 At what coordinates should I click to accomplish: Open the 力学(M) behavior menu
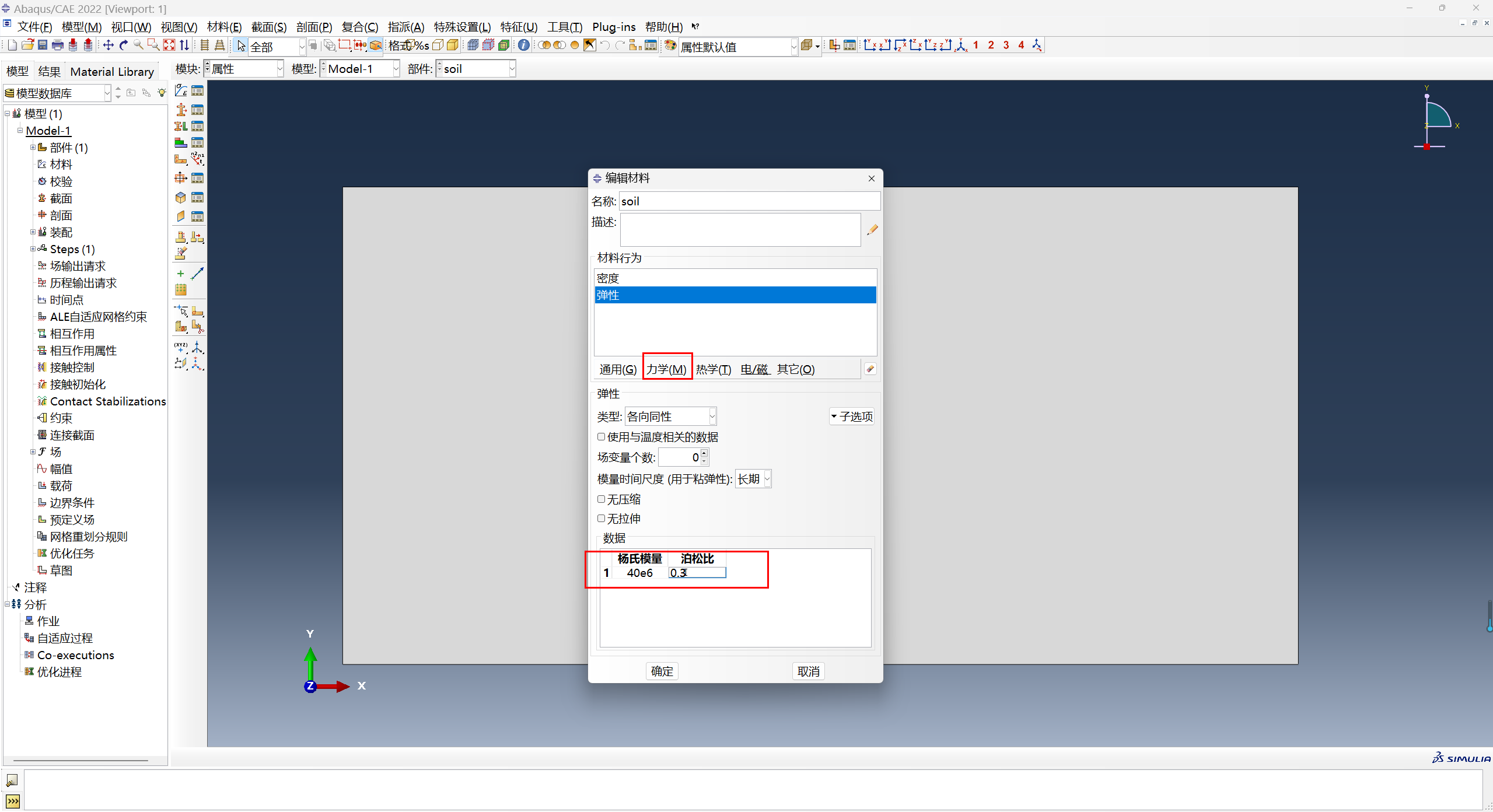(666, 369)
